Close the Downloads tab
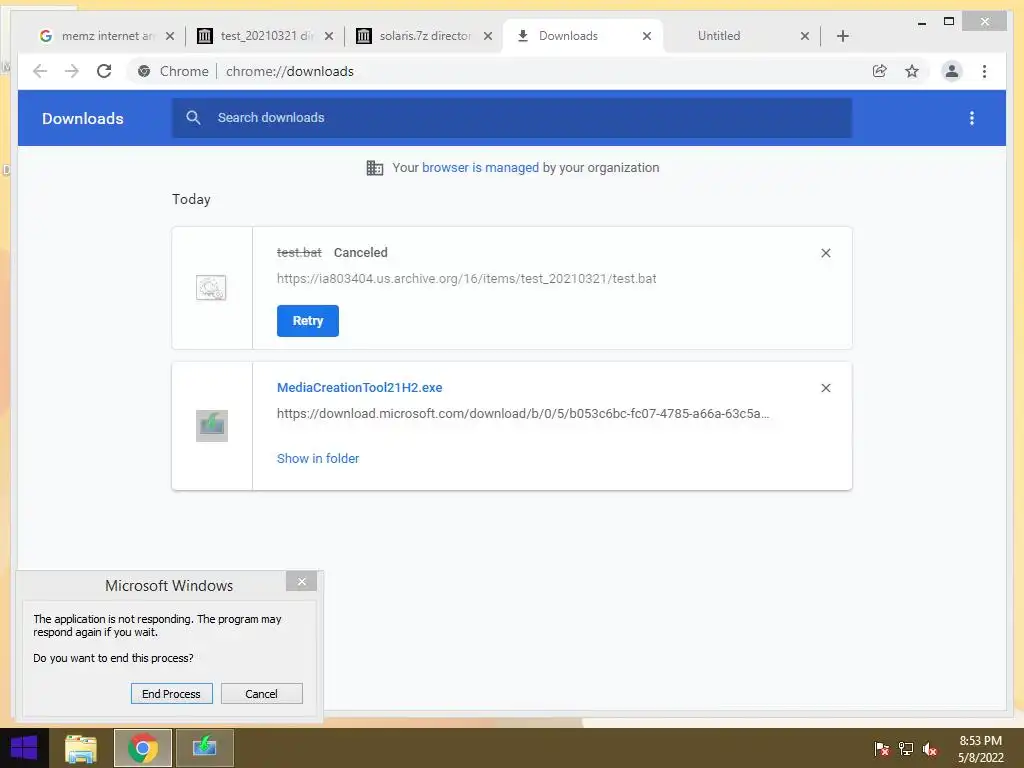Image resolution: width=1024 pixels, height=768 pixels. click(x=647, y=36)
